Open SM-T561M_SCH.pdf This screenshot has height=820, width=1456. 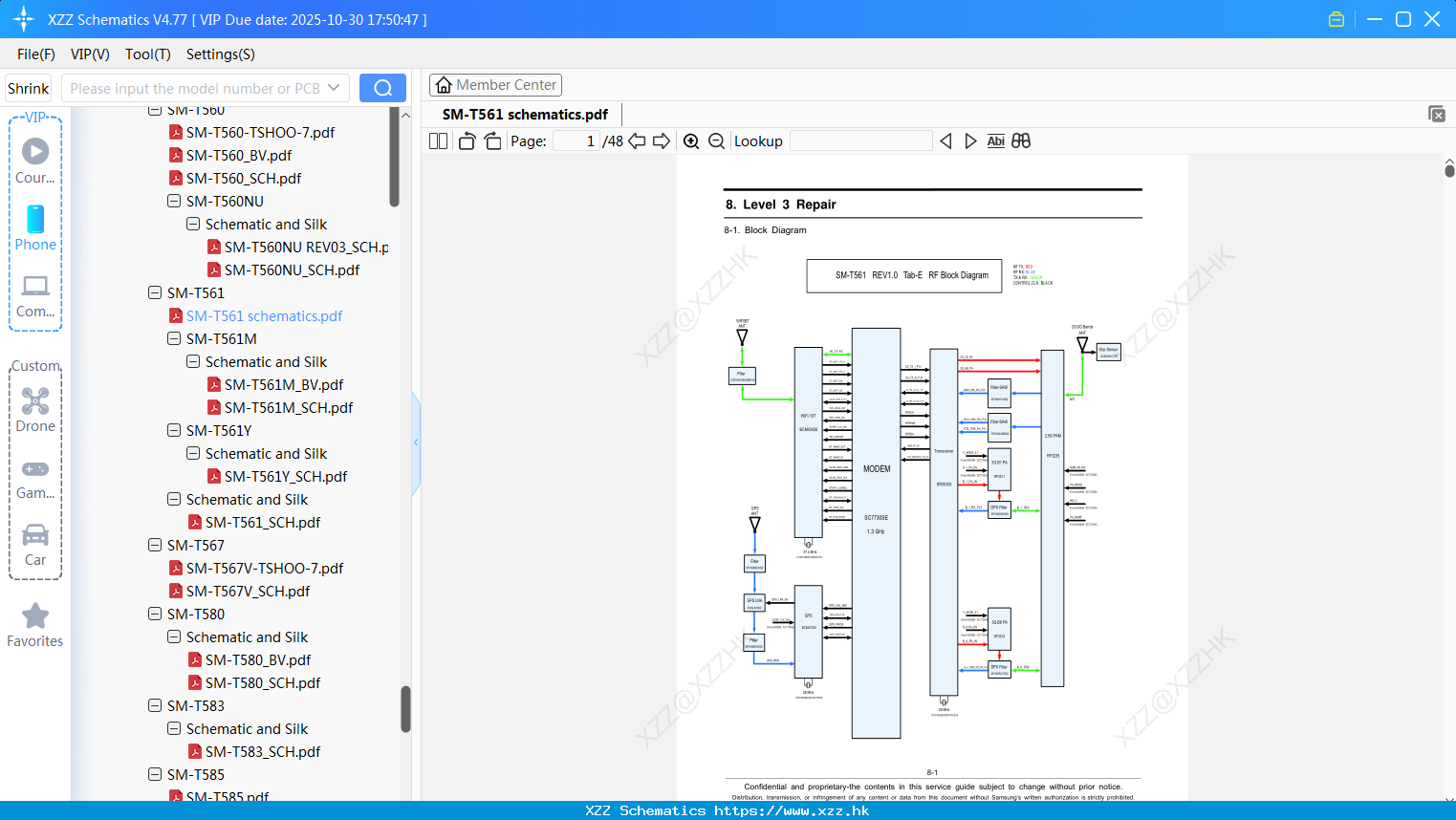click(x=289, y=407)
